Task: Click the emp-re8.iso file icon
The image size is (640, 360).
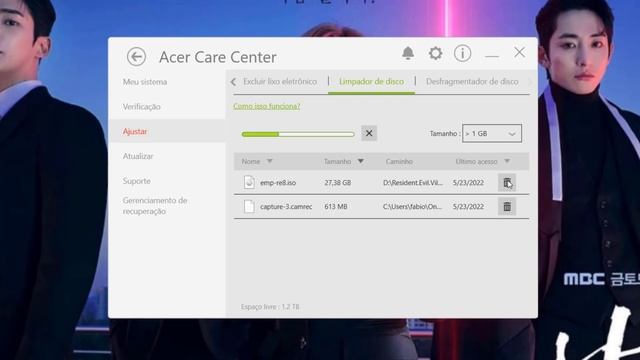Action: tap(249, 182)
